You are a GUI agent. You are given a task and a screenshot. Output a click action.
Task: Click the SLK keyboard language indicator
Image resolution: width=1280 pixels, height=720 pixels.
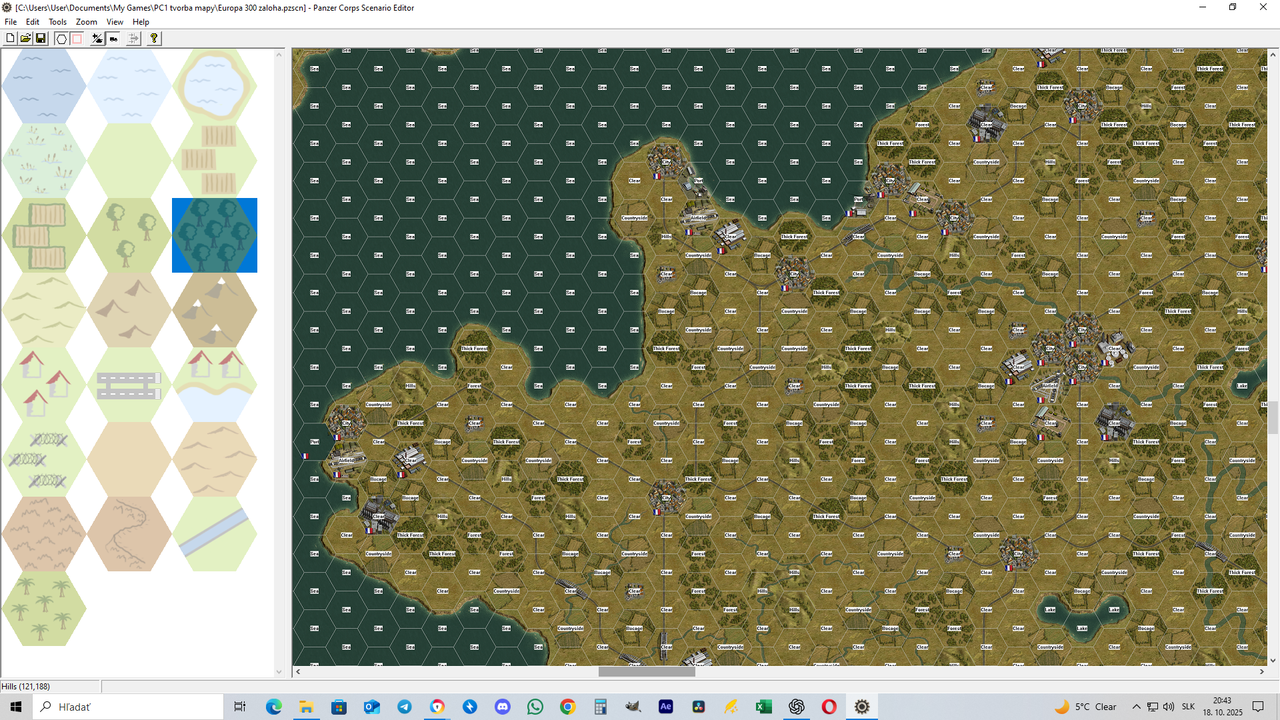tap(1188, 706)
